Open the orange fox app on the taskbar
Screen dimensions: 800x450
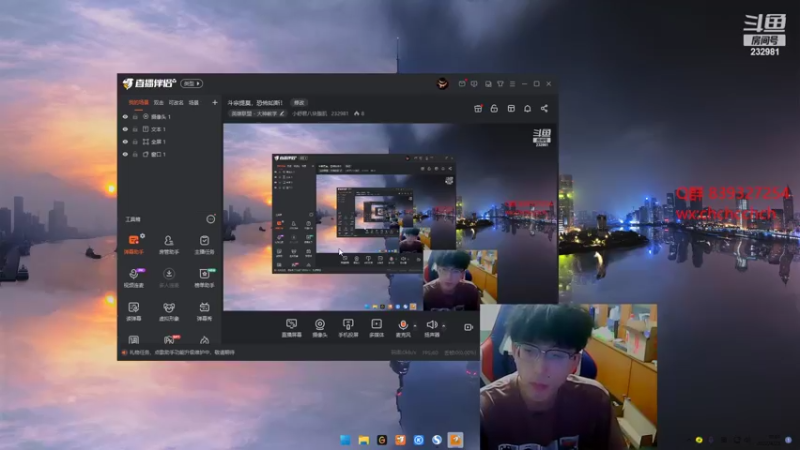[401, 440]
